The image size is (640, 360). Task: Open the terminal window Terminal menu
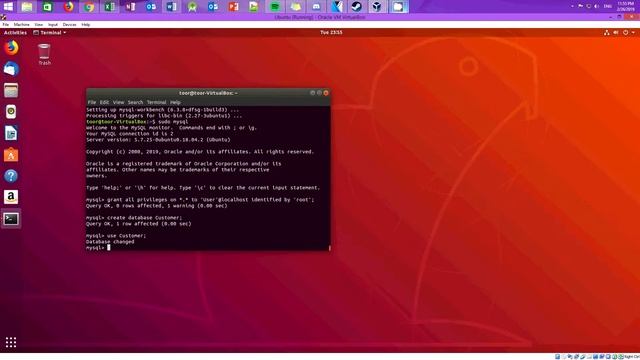(x=156, y=102)
